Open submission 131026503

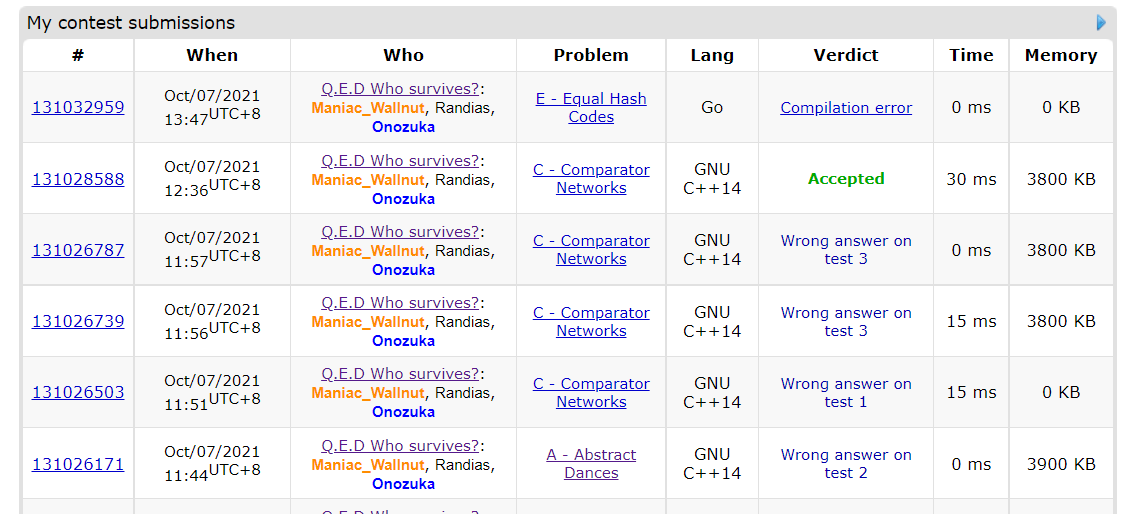78,392
